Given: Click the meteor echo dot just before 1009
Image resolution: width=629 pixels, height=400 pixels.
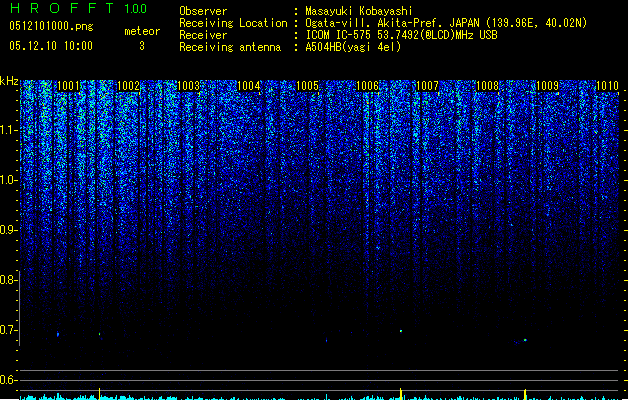Looking at the screenshot, I should tap(525, 340).
